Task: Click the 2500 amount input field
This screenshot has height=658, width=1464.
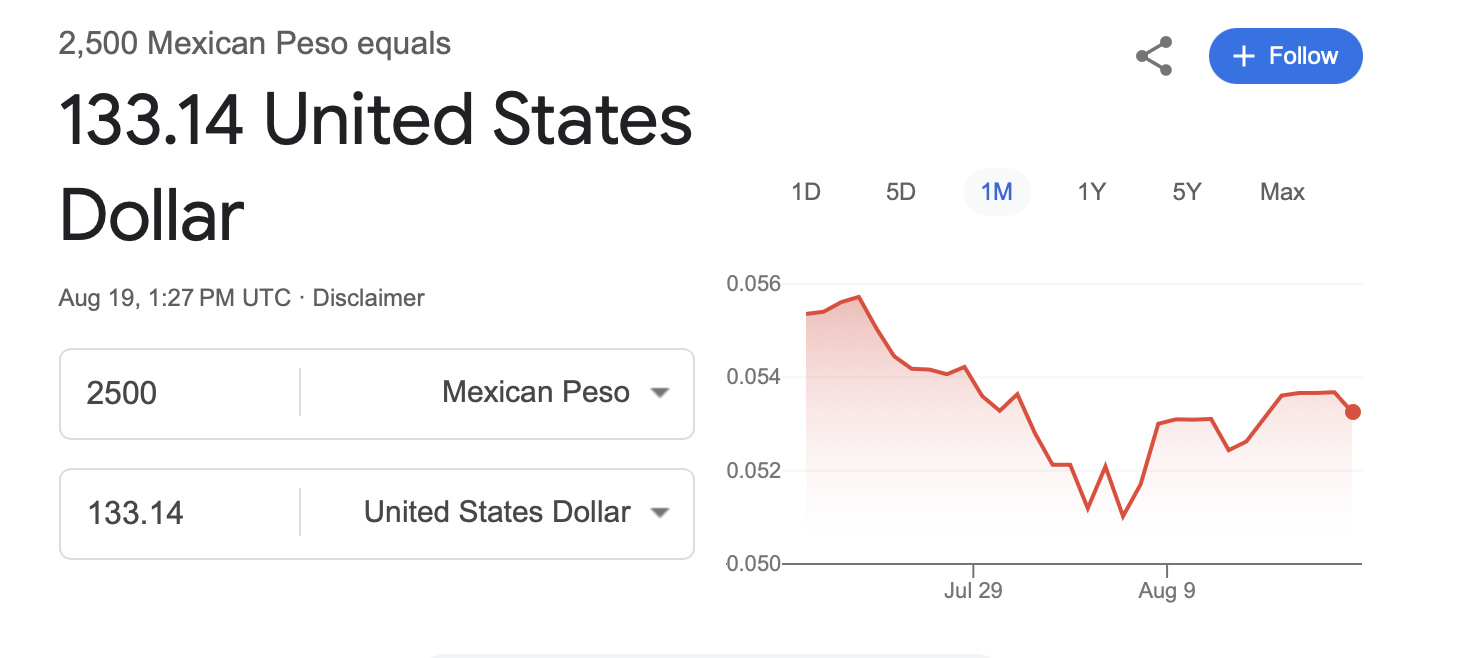Action: click(x=180, y=393)
